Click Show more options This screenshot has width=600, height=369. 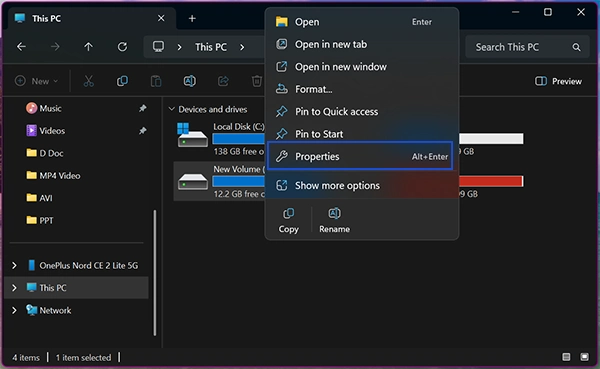[x=362, y=186]
